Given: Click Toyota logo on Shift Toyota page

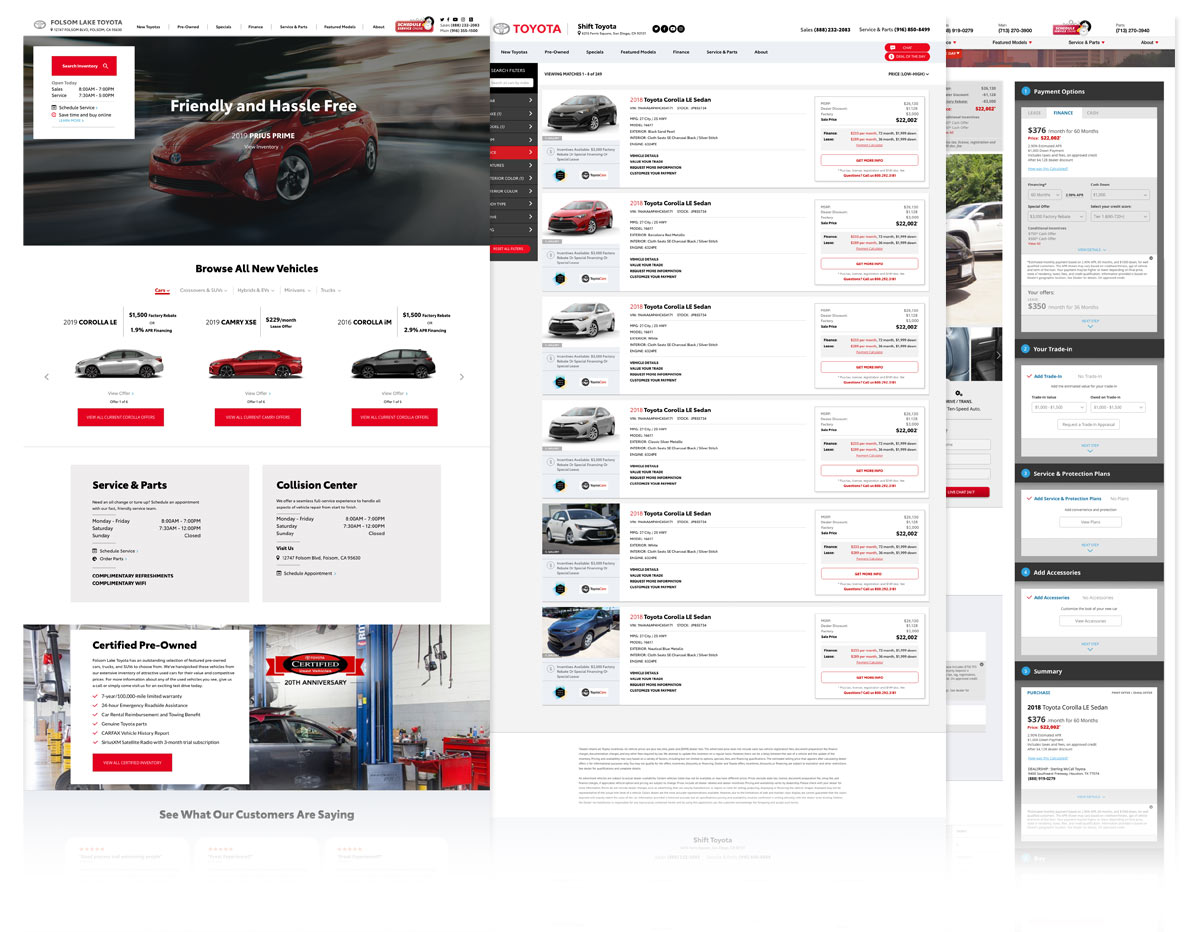Looking at the screenshot, I should click(x=528, y=29).
